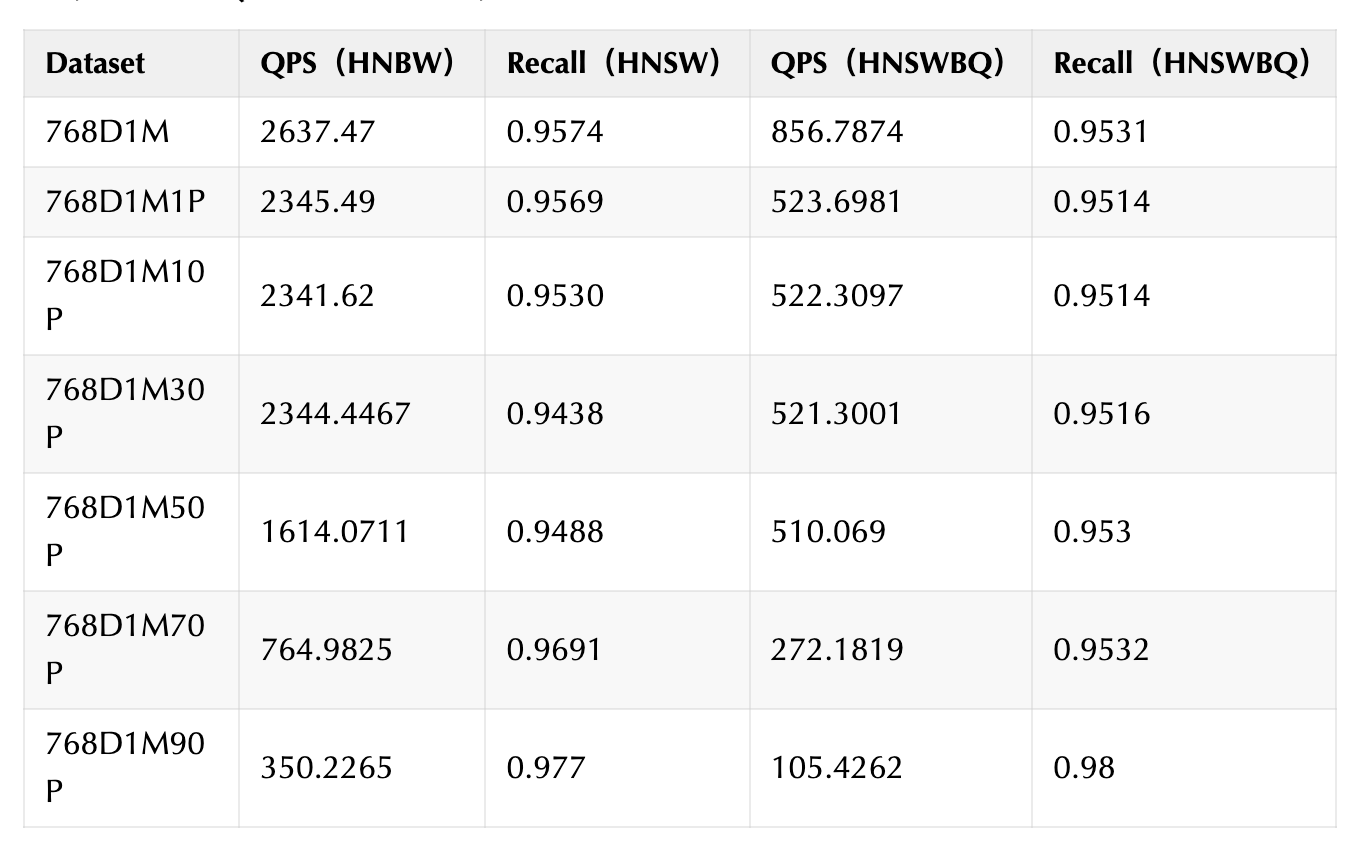Select the 768D1M dataset cell

[x=107, y=132]
